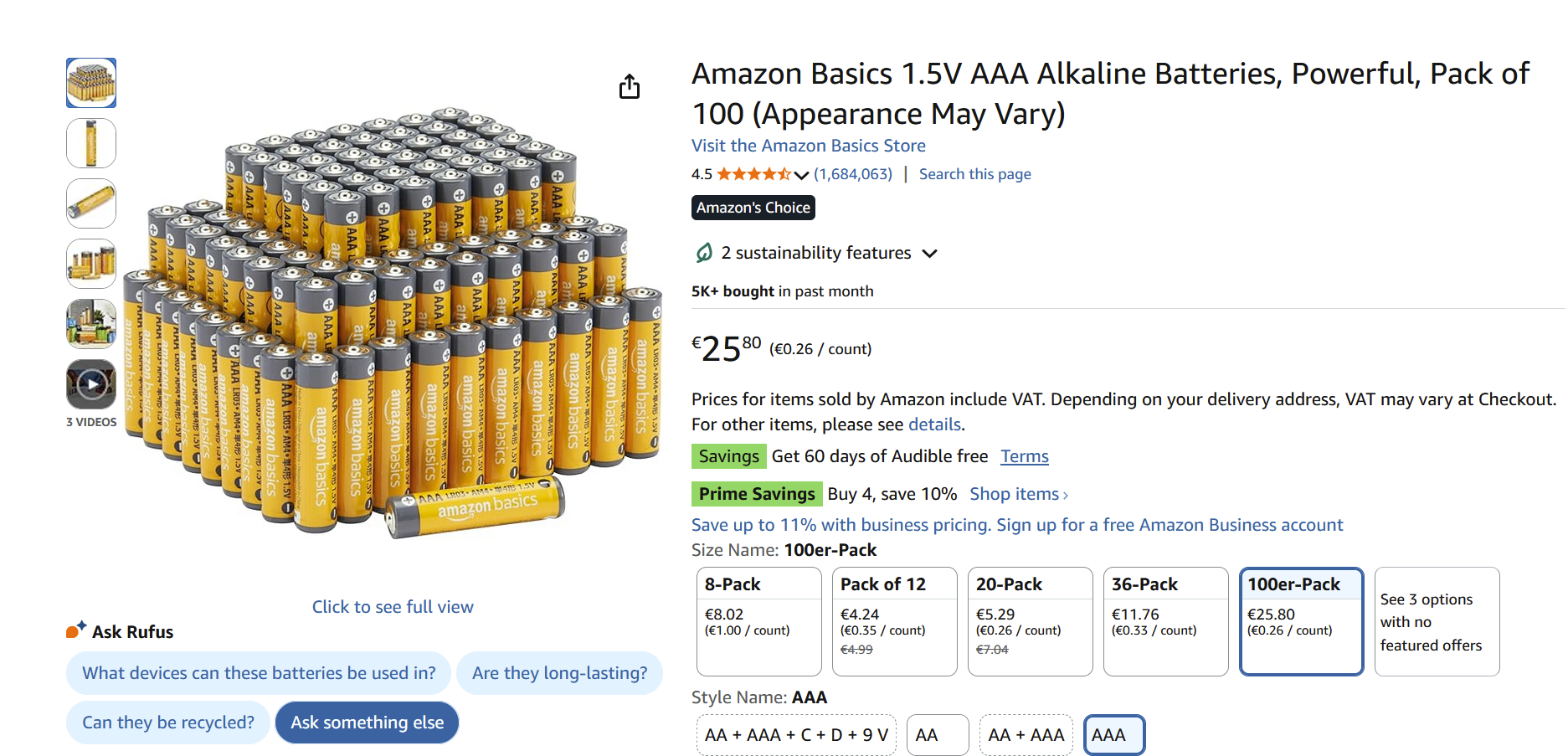Screen dimensions: 1568x756
Task: Click the Audible free Terms link
Action: coord(1024,456)
